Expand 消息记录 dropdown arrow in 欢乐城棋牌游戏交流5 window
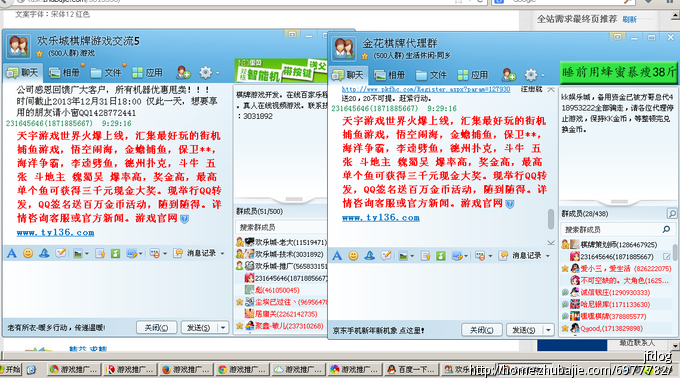This screenshot has width=680, height=378. (222, 254)
